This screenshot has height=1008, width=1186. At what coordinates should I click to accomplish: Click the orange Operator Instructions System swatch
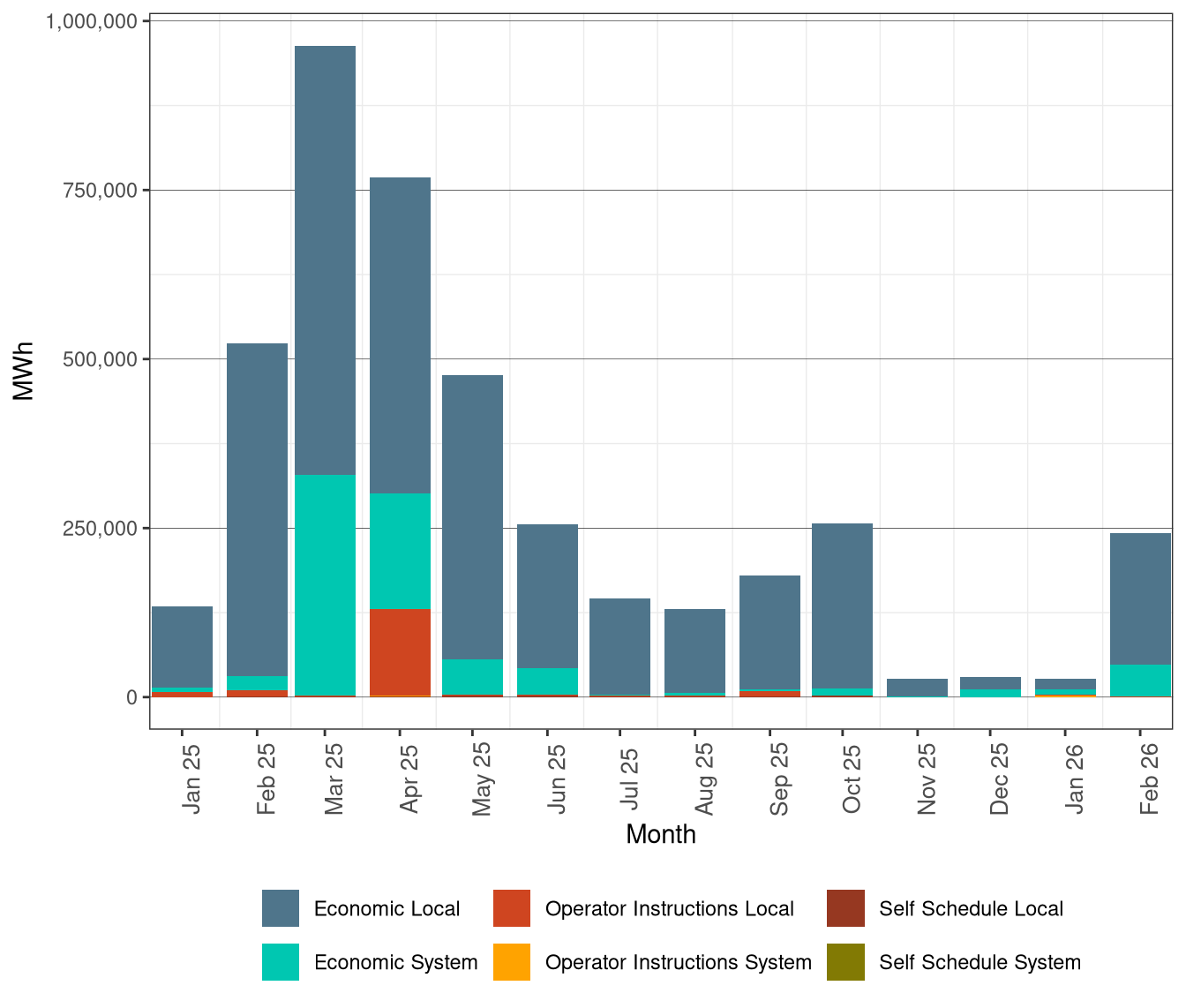point(512,963)
